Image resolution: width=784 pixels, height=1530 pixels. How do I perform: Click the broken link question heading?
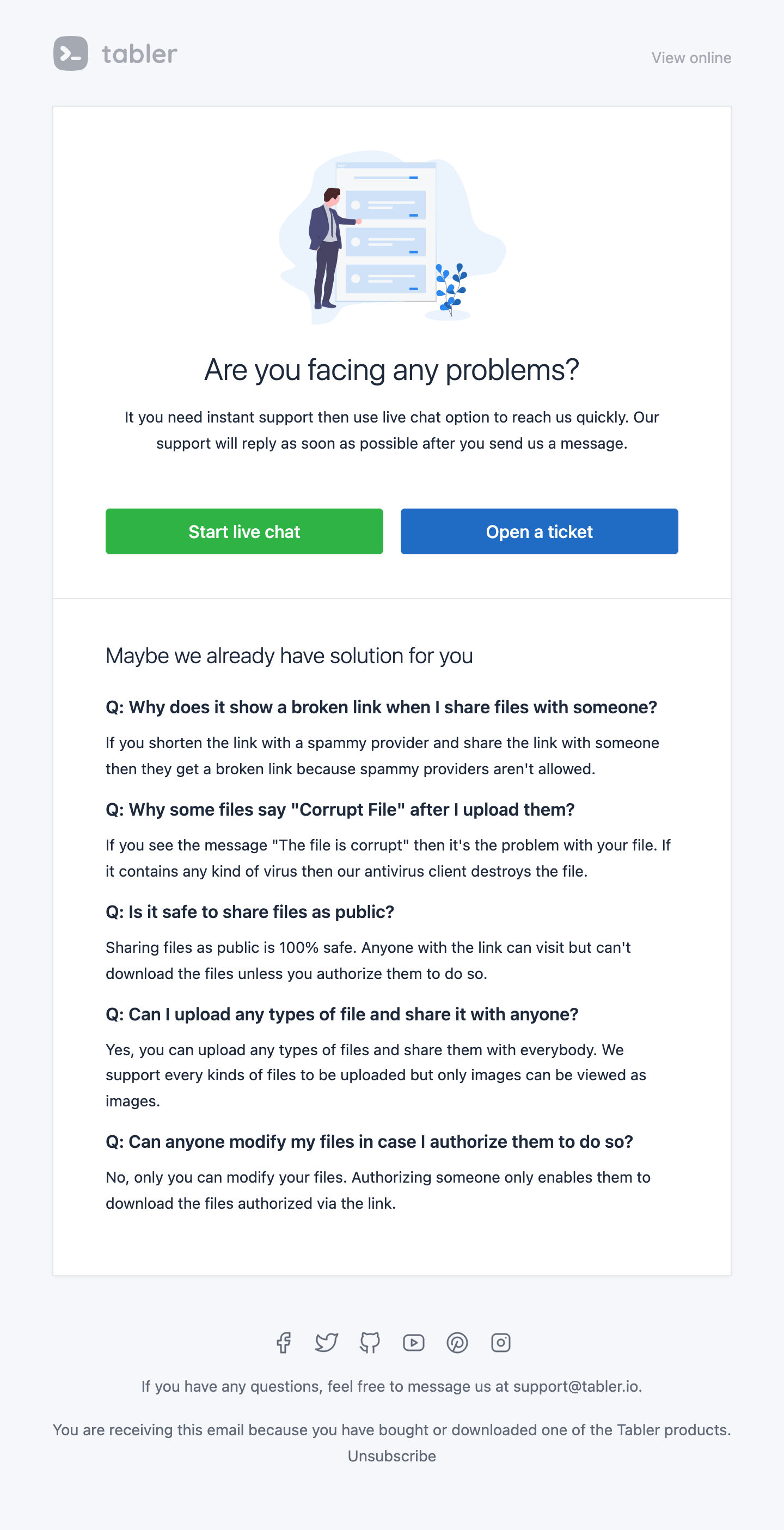(x=381, y=707)
